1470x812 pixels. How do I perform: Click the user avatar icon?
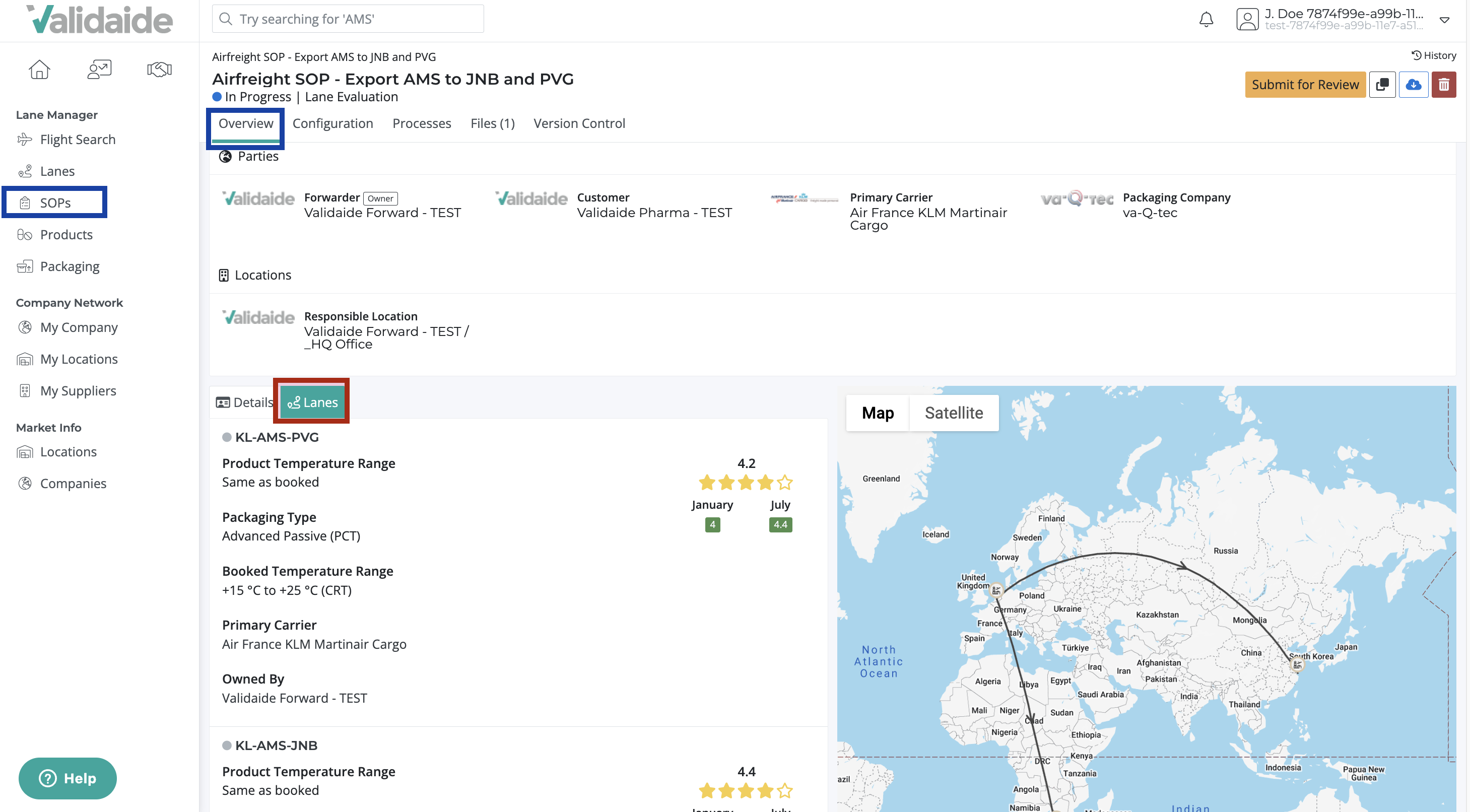(x=1247, y=20)
